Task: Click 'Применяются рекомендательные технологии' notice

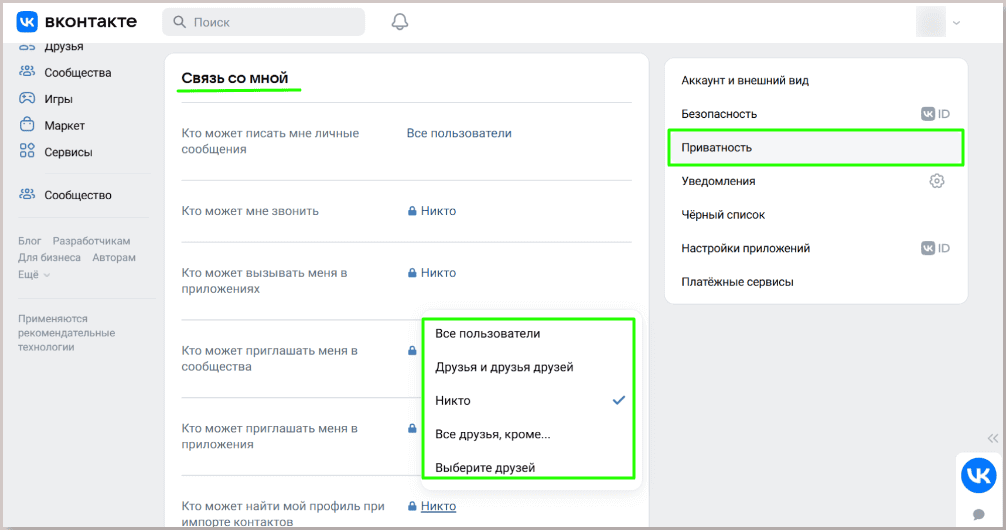Action: click(x=67, y=332)
